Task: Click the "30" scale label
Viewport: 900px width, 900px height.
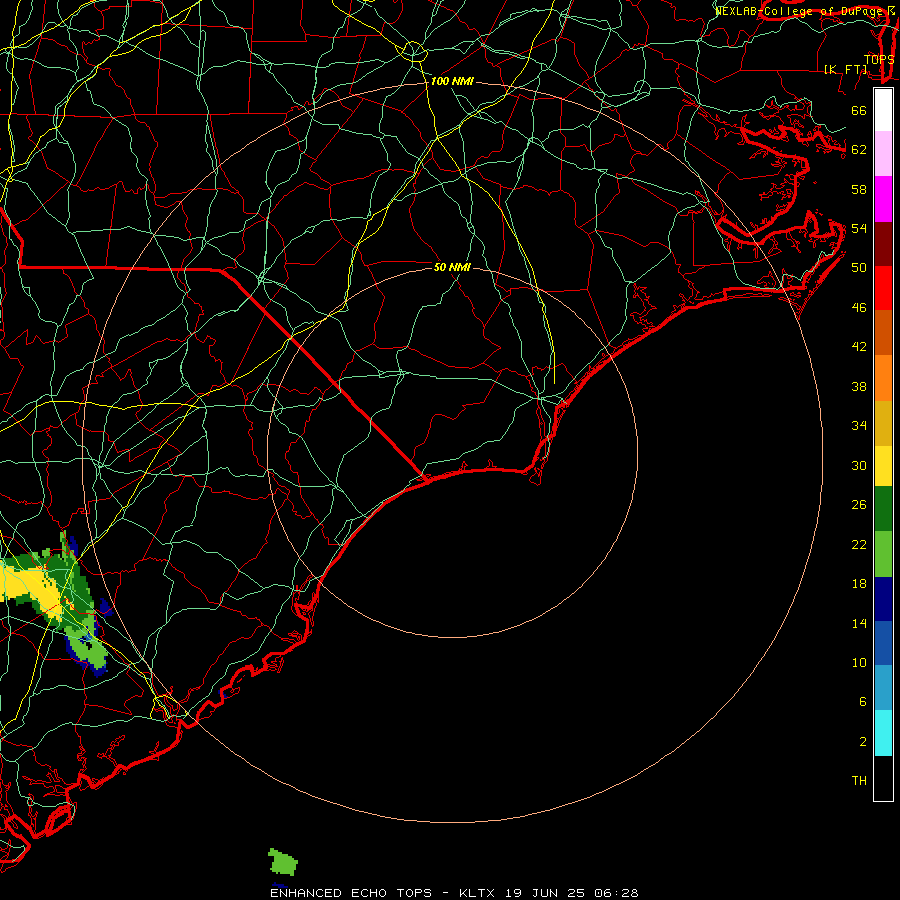Action: click(x=859, y=465)
